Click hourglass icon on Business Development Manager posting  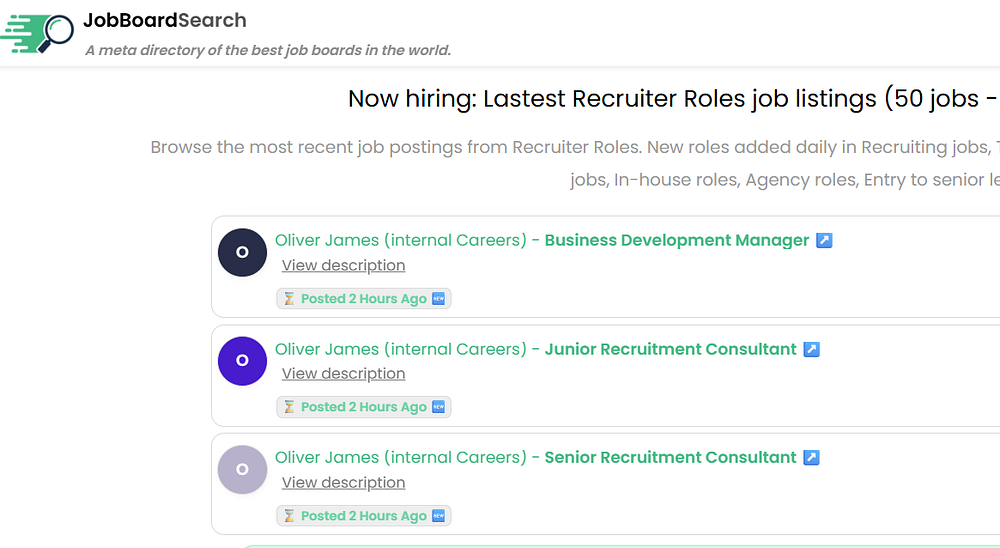289,299
